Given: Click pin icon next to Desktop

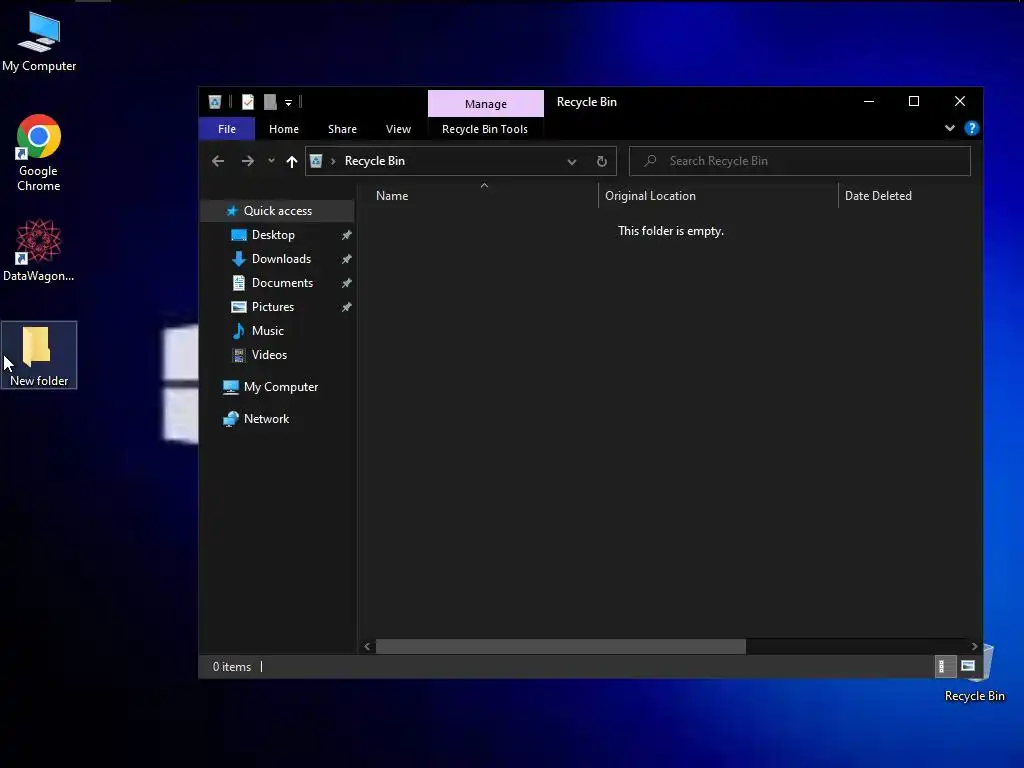Looking at the screenshot, I should coord(347,235).
